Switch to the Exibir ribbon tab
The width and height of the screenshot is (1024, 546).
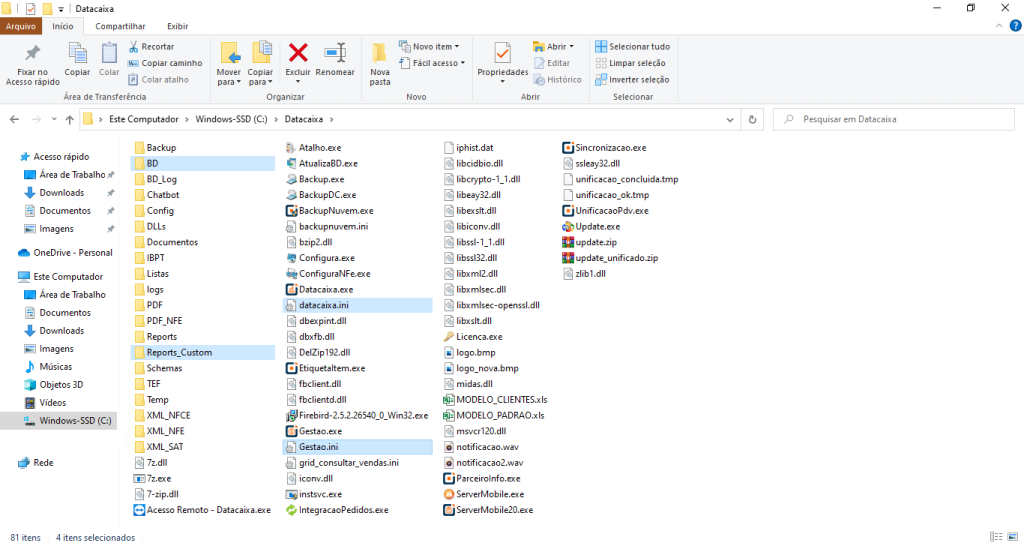click(177, 26)
